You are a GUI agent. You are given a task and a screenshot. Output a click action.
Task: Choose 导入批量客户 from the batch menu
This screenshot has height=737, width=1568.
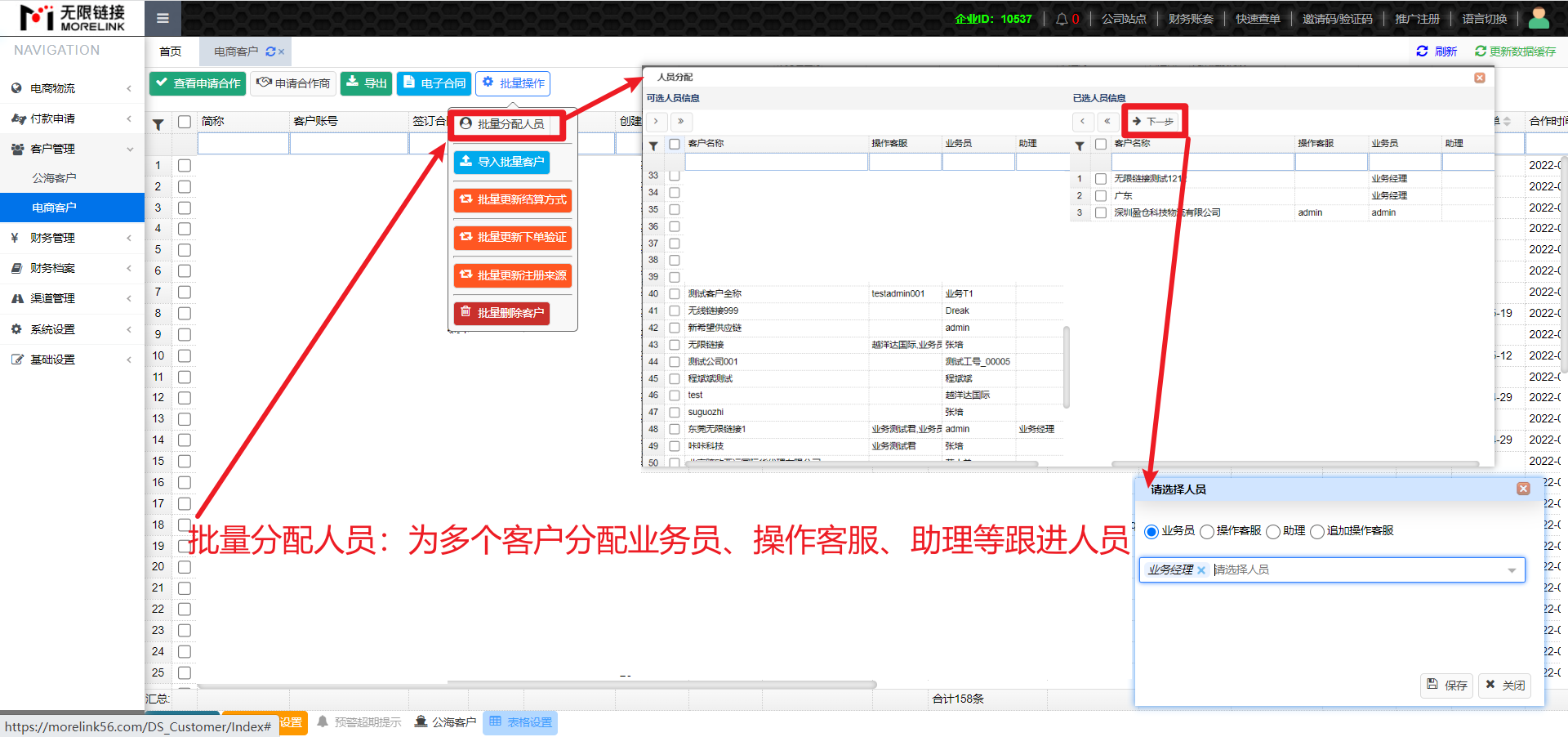tap(501, 162)
